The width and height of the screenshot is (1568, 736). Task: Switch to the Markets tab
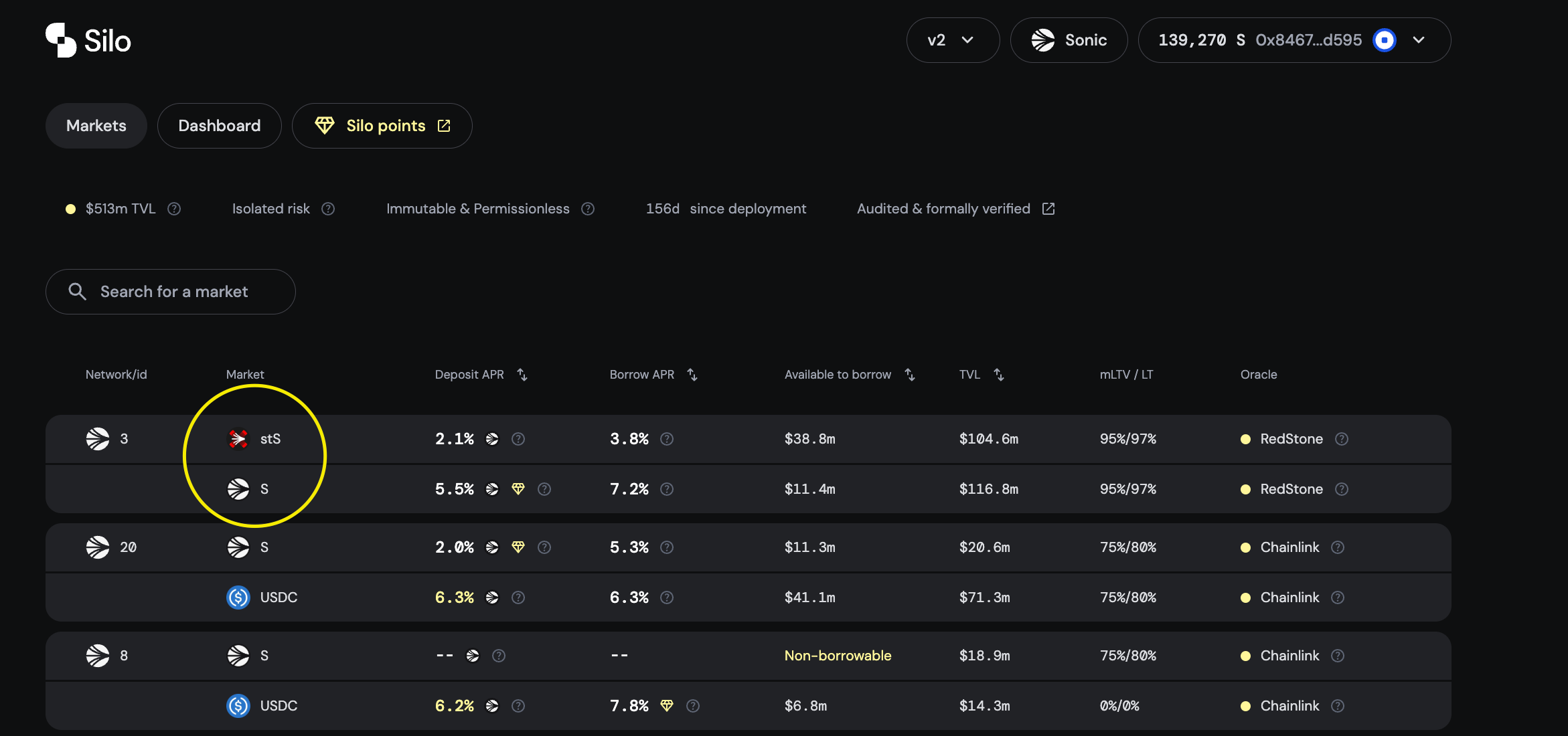pos(96,126)
